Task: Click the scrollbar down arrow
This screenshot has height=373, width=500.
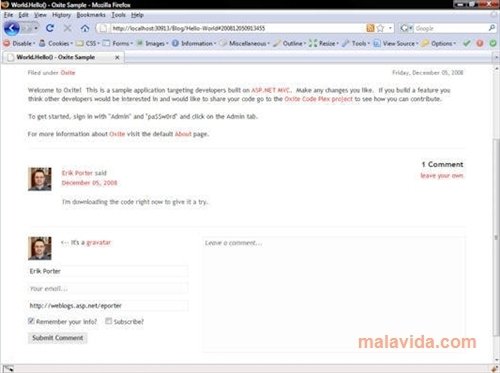Action: point(496,360)
